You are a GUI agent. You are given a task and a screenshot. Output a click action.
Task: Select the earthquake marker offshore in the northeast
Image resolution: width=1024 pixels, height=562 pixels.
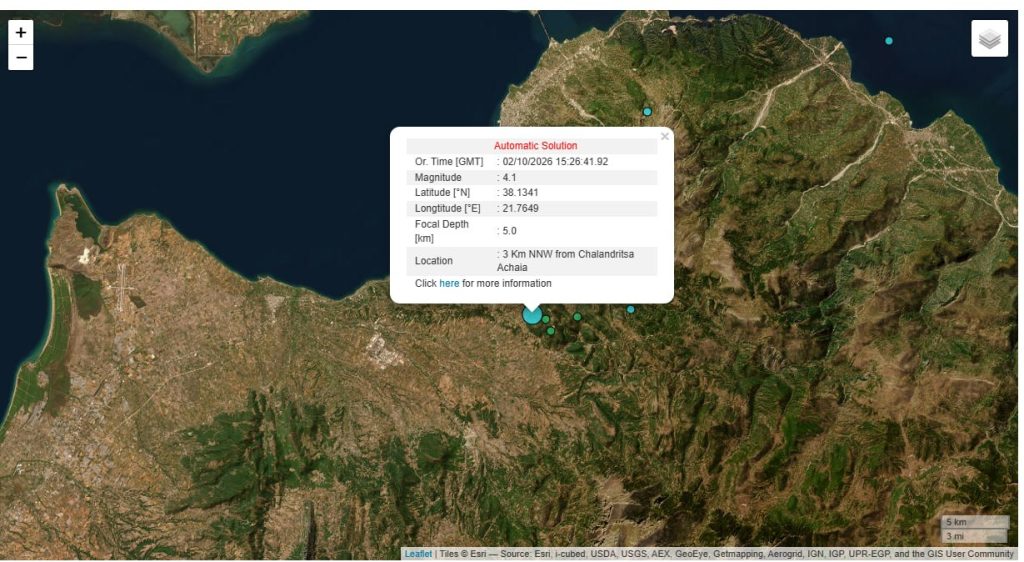pyautogui.click(x=888, y=41)
